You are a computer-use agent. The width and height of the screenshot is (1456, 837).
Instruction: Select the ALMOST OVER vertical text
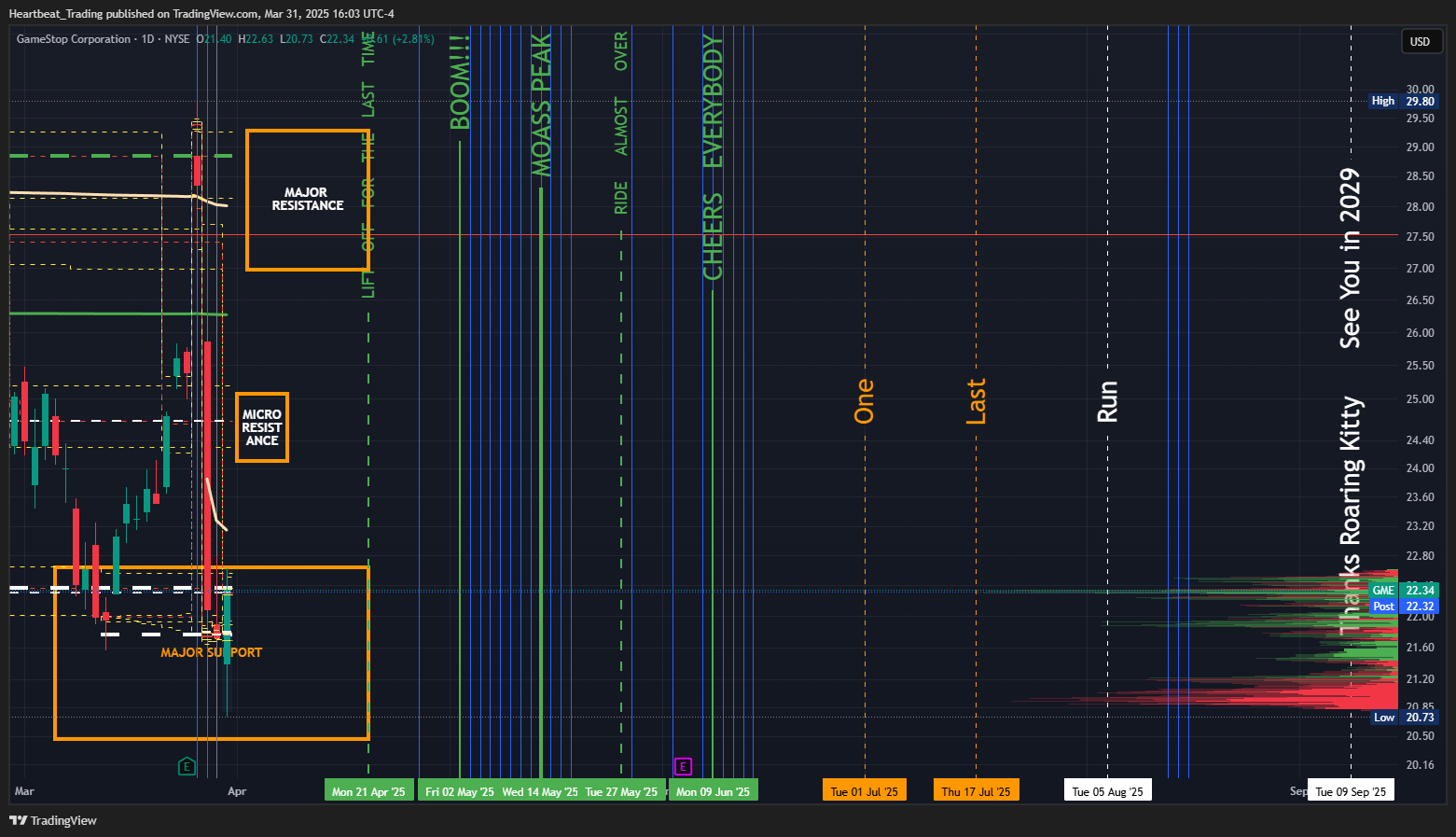(621, 93)
